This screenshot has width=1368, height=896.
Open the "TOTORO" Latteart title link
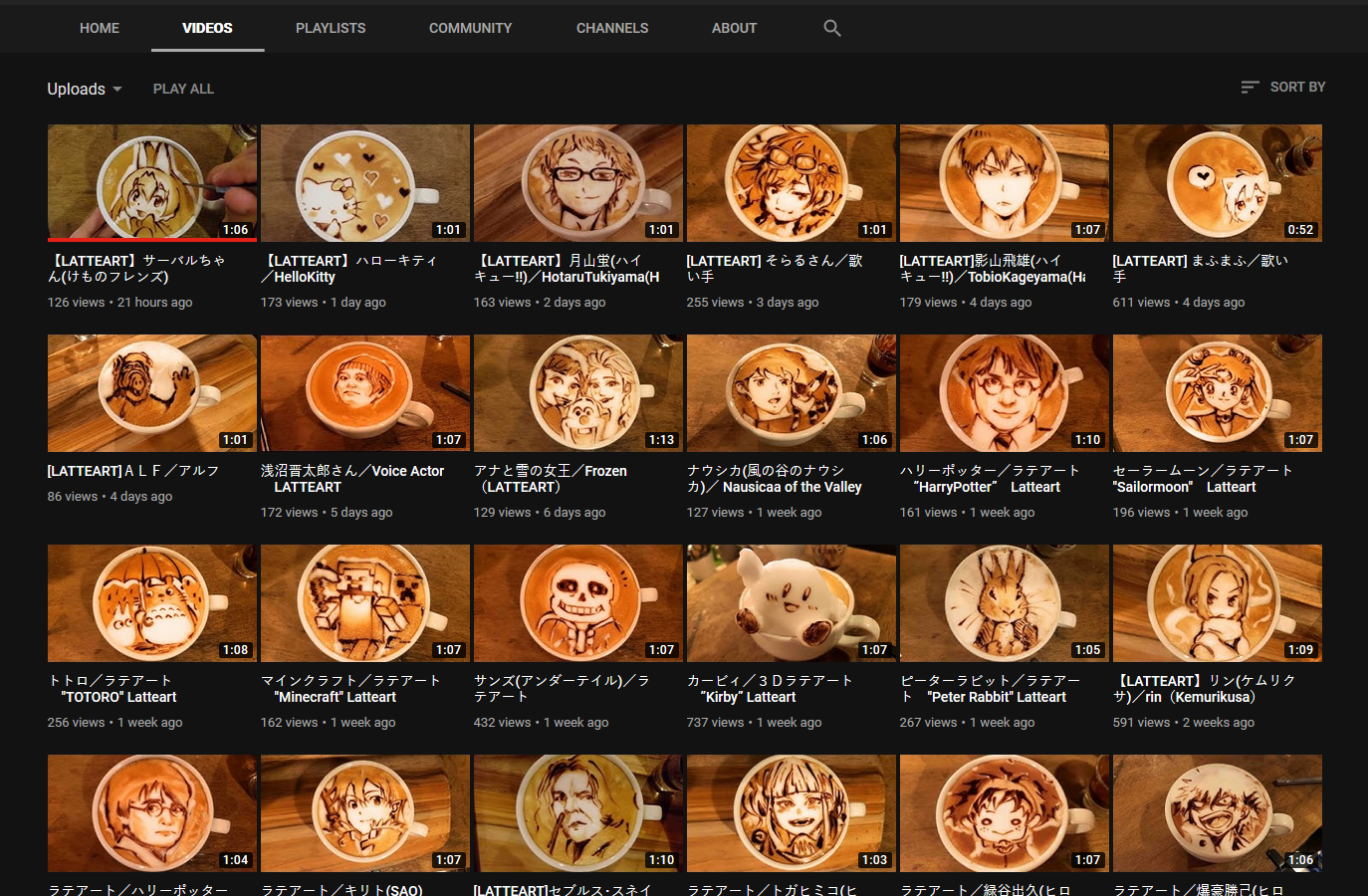[x=113, y=689]
